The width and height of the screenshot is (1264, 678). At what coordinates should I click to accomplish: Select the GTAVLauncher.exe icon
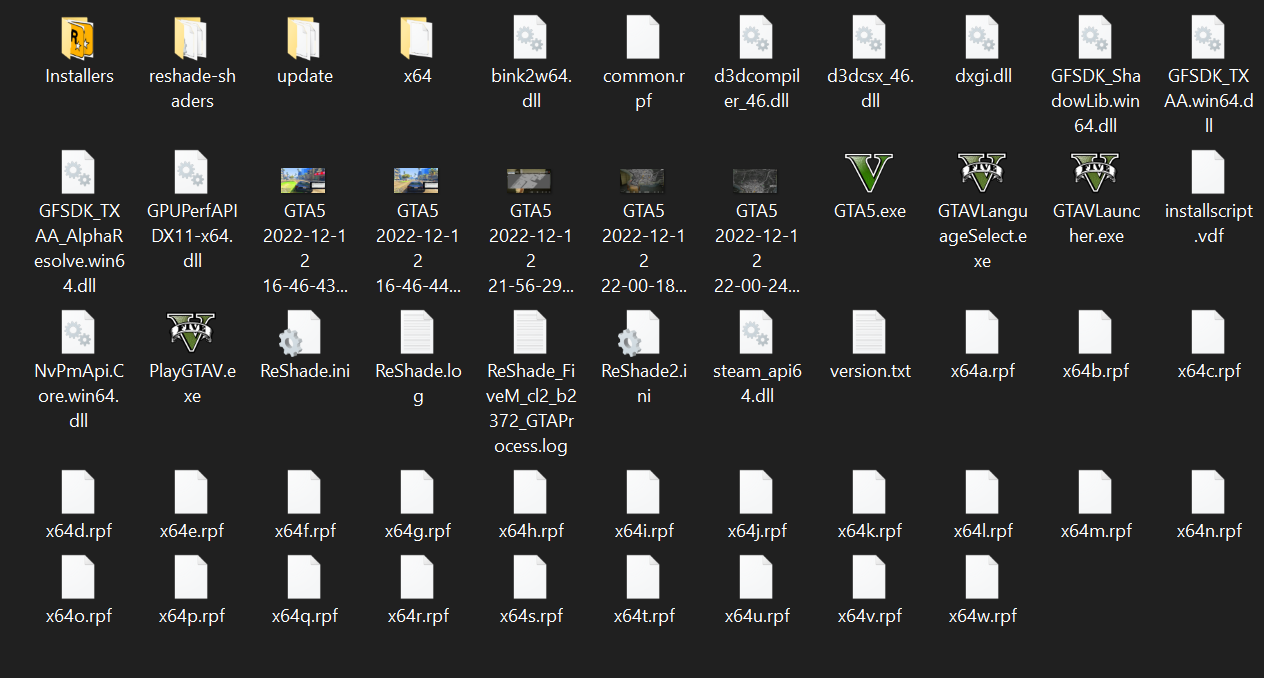click(x=1096, y=174)
